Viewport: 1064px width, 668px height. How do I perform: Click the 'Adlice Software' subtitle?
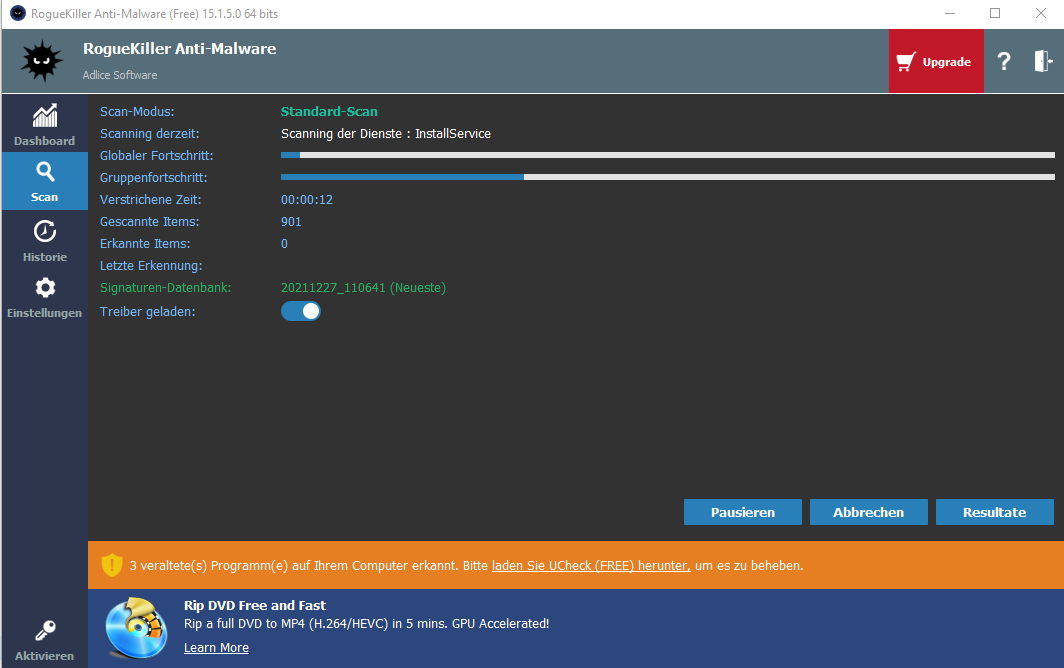pyautogui.click(x=120, y=75)
